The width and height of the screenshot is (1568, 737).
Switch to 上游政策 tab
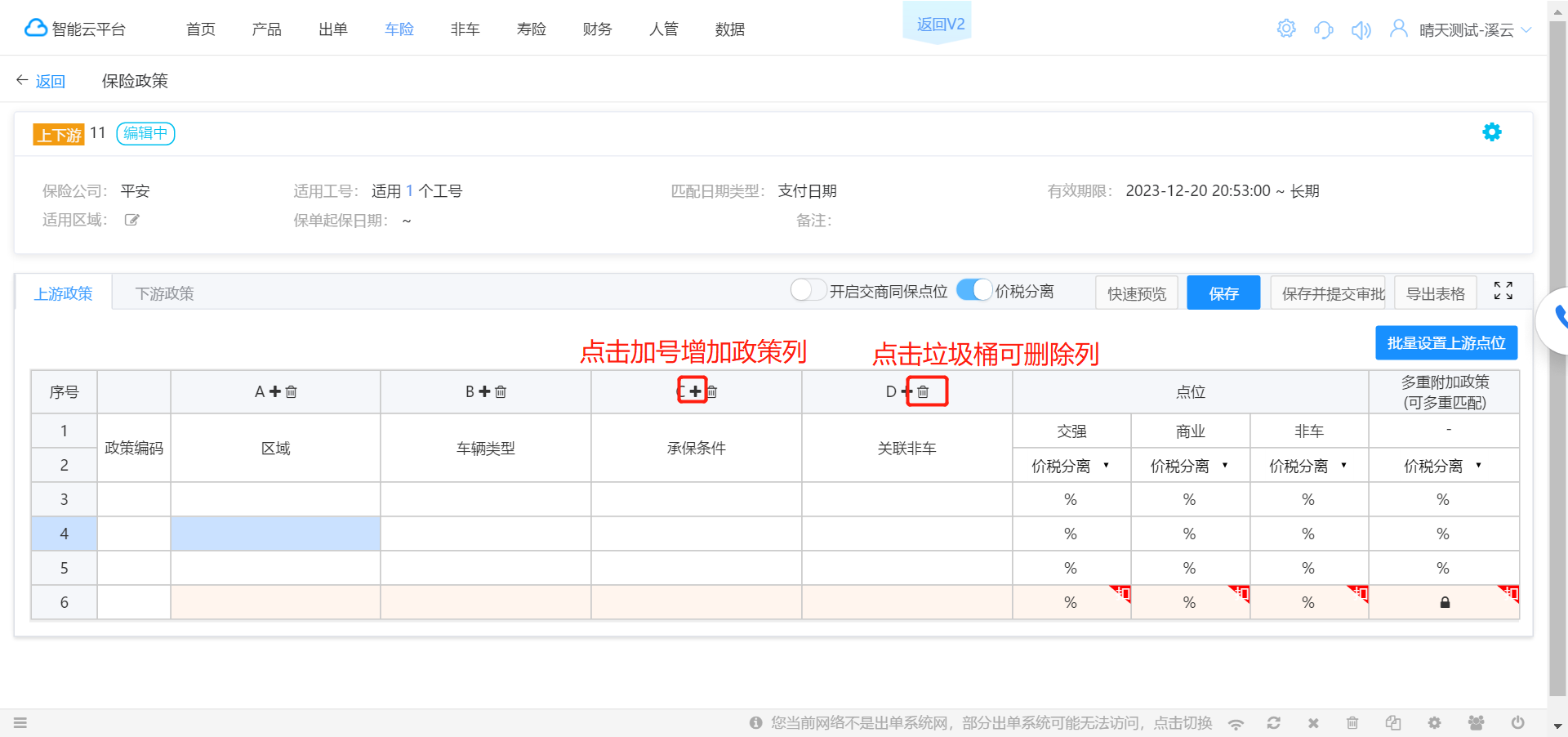(64, 293)
